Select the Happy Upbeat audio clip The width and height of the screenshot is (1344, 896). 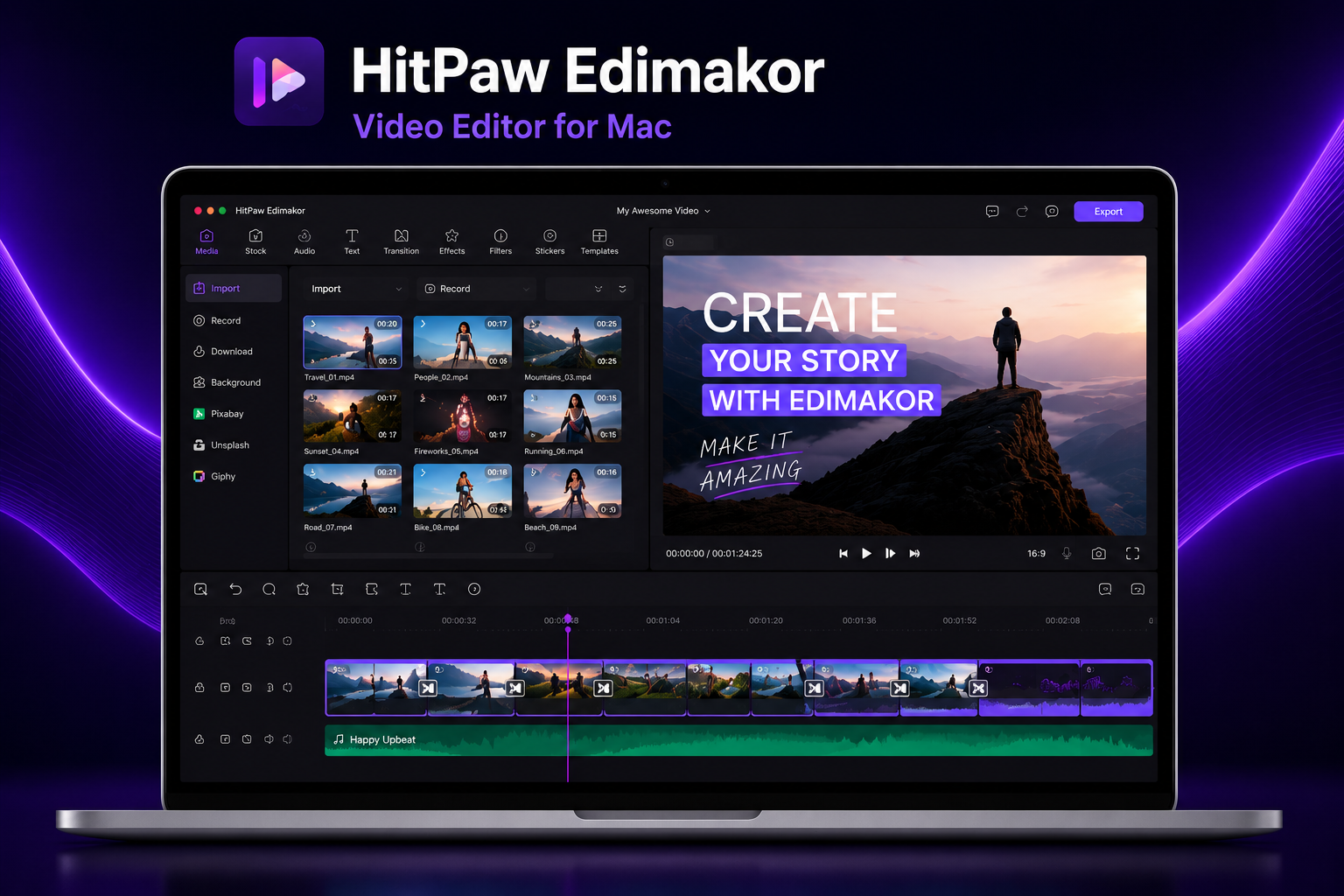point(738,740)
